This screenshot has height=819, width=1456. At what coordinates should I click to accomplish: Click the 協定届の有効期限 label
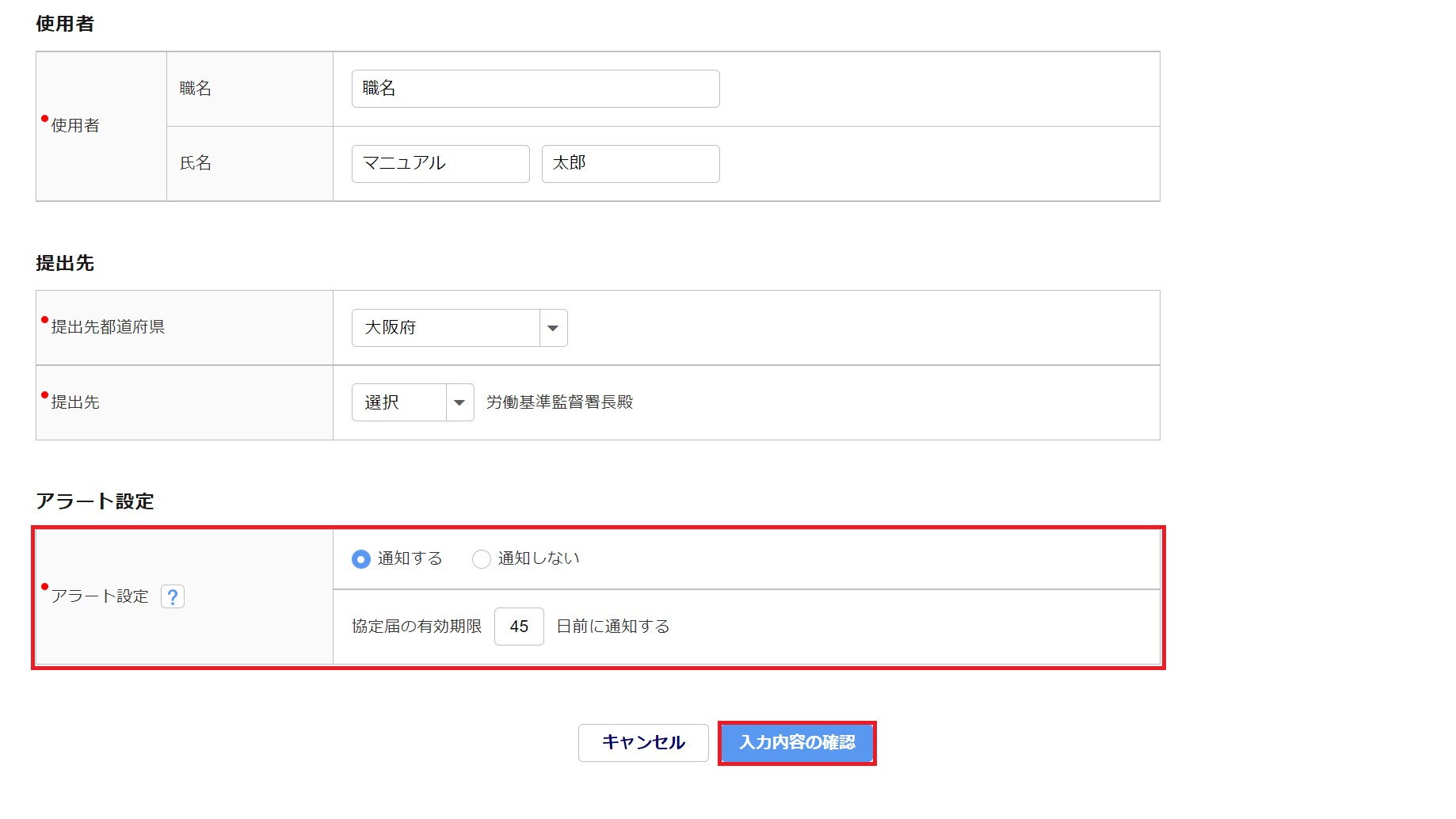coord(417,627)
